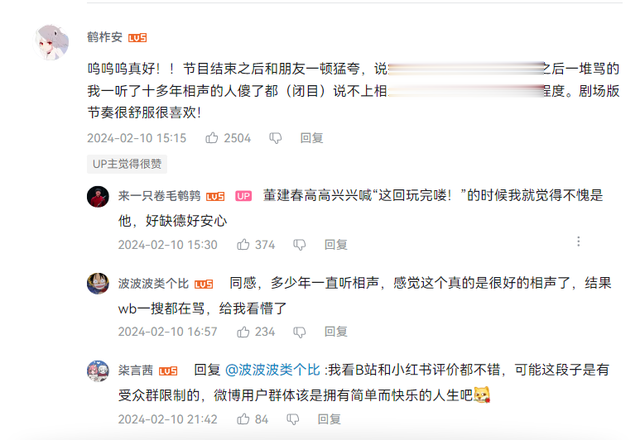Open the @波波波类个比 mention link
Screen dimensions: 640x440
pyautogui.click(x=272, y=370)
